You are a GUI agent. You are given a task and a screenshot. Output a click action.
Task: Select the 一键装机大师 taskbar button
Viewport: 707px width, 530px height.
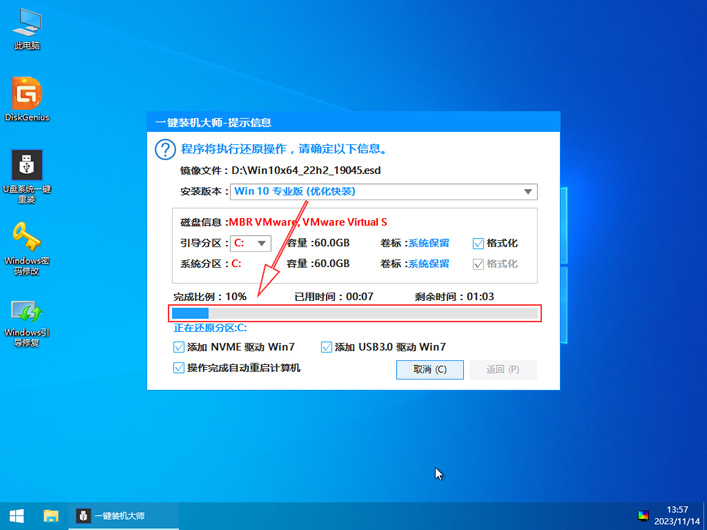pyautogui.click(x=124, y=516)
